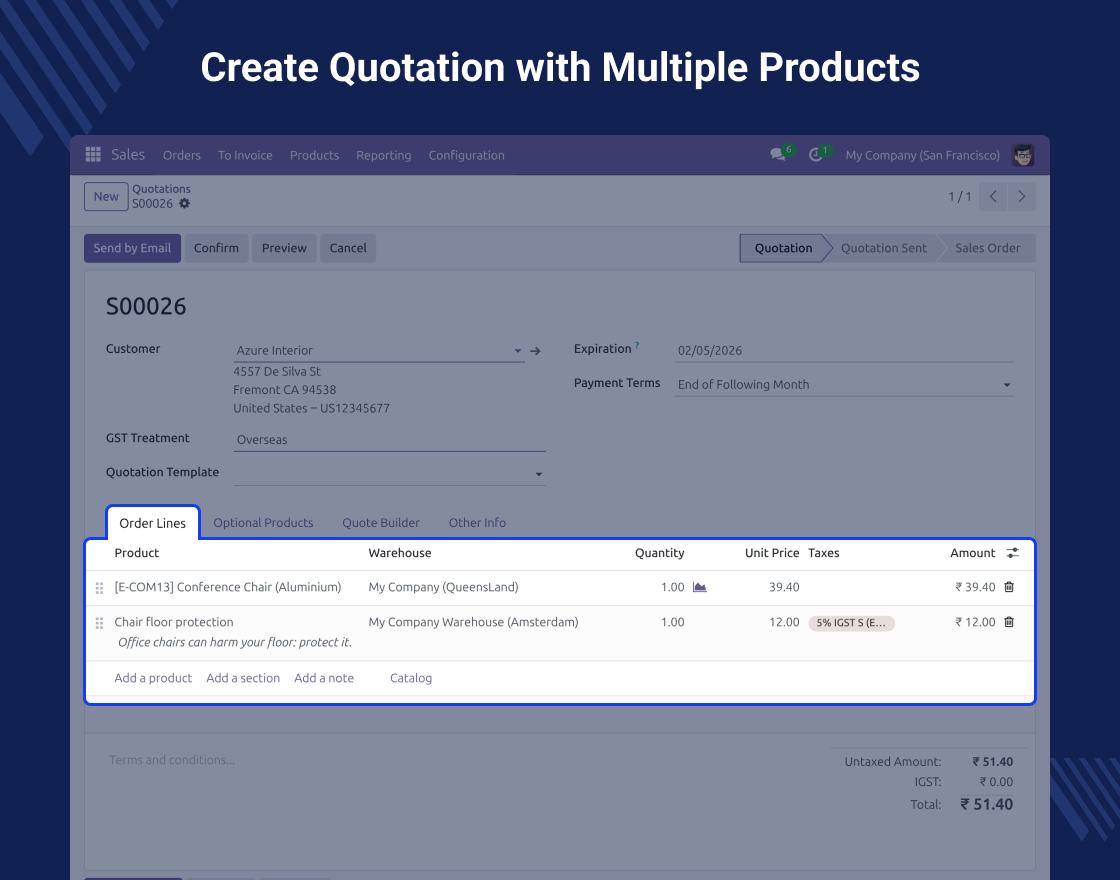Click the Chair floor protection product cell
Screen dimensions: 1120x880
click(174, 622)
